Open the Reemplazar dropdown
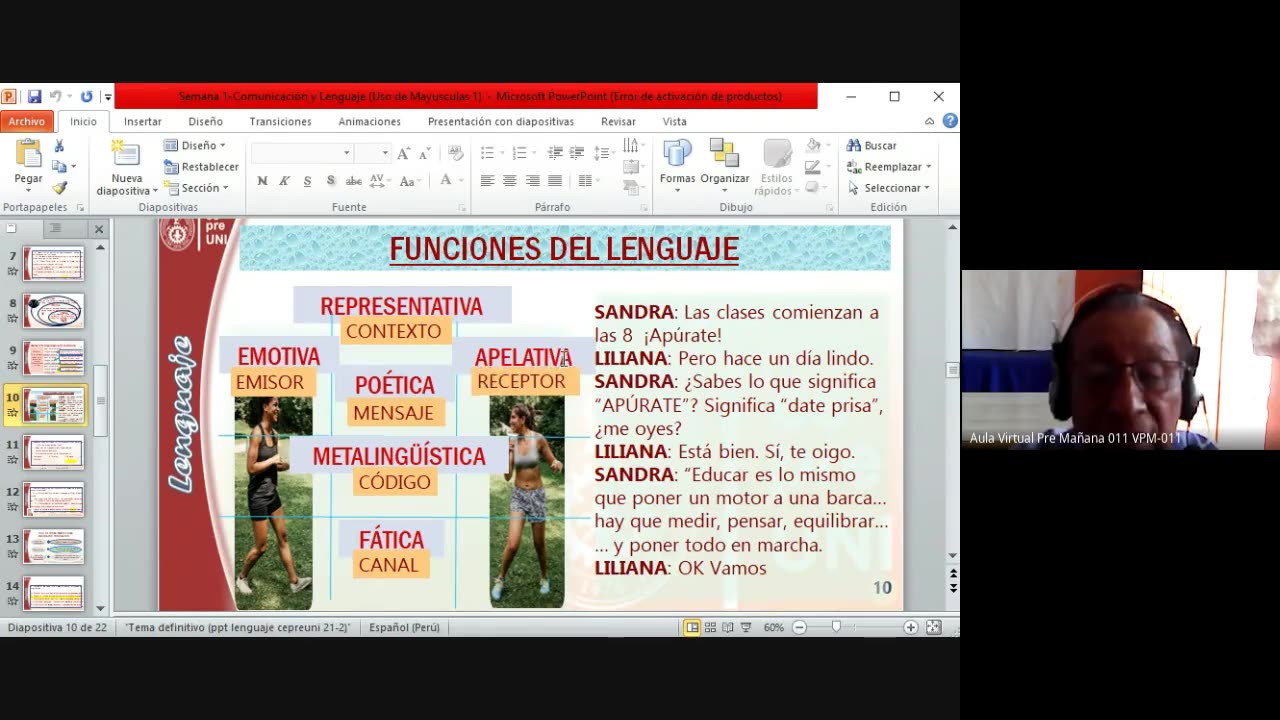 (x=889, y=167)
